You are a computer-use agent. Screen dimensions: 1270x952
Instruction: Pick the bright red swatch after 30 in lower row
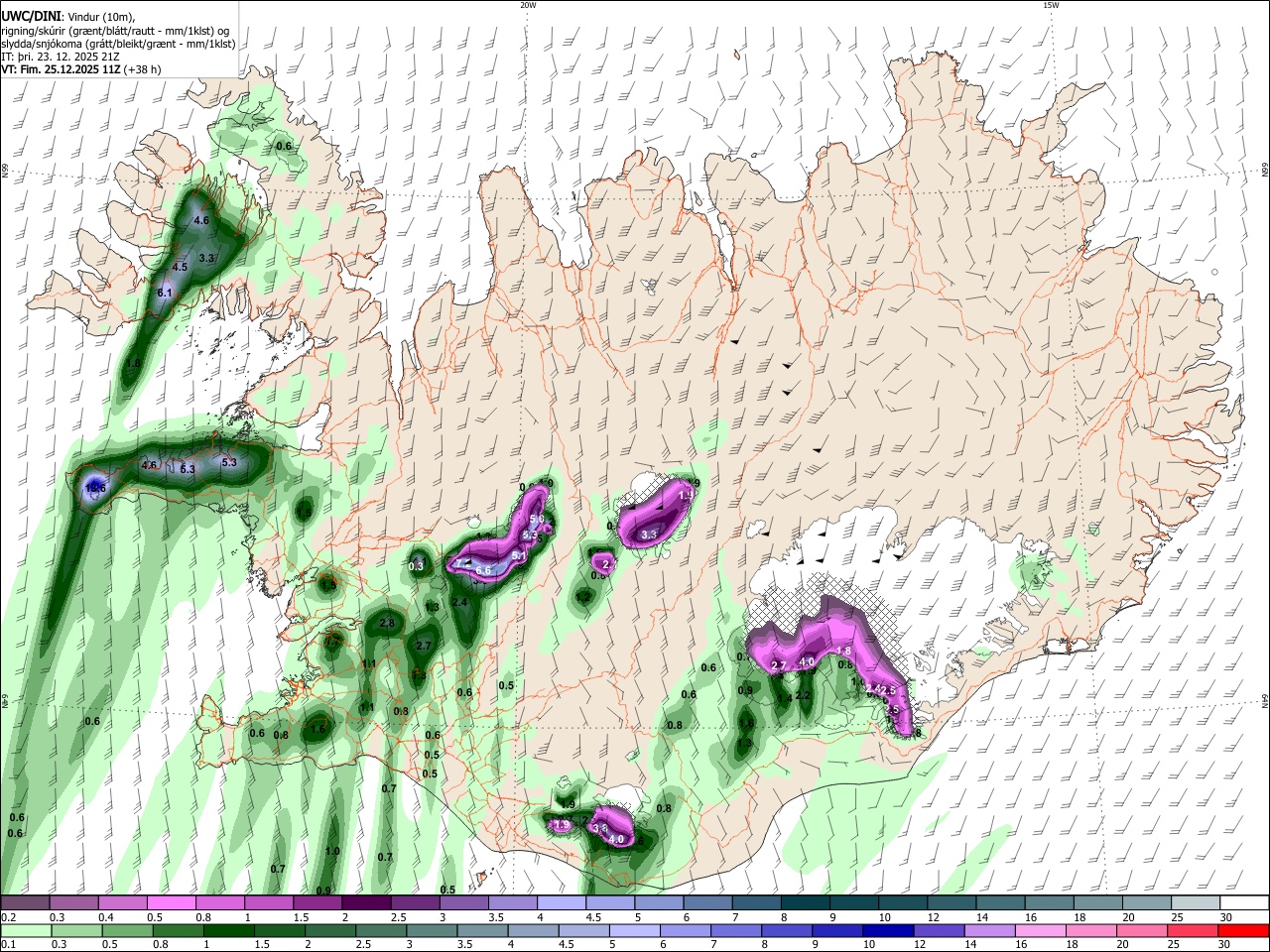point(1243,930)
